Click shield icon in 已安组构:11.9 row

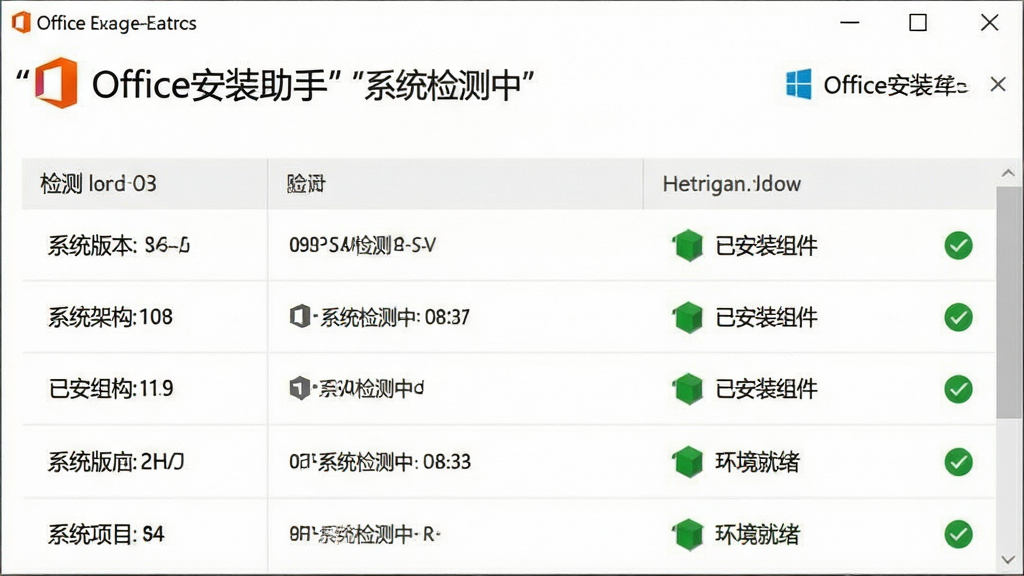coord(299,389)
